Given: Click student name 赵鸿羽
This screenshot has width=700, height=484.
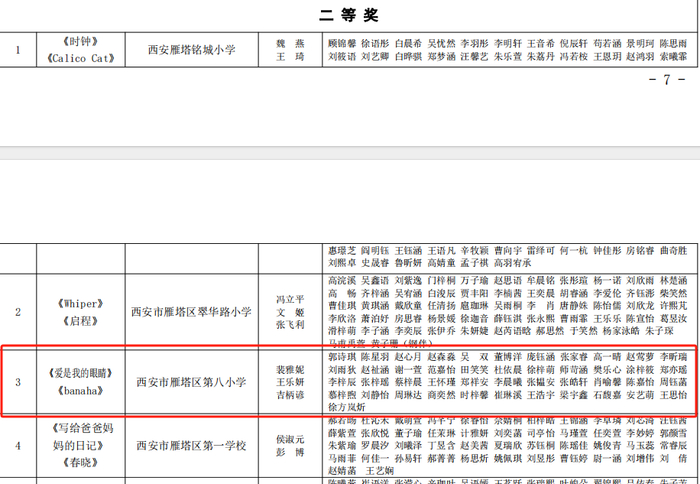Looking at the screenshot, I should 641,56.
